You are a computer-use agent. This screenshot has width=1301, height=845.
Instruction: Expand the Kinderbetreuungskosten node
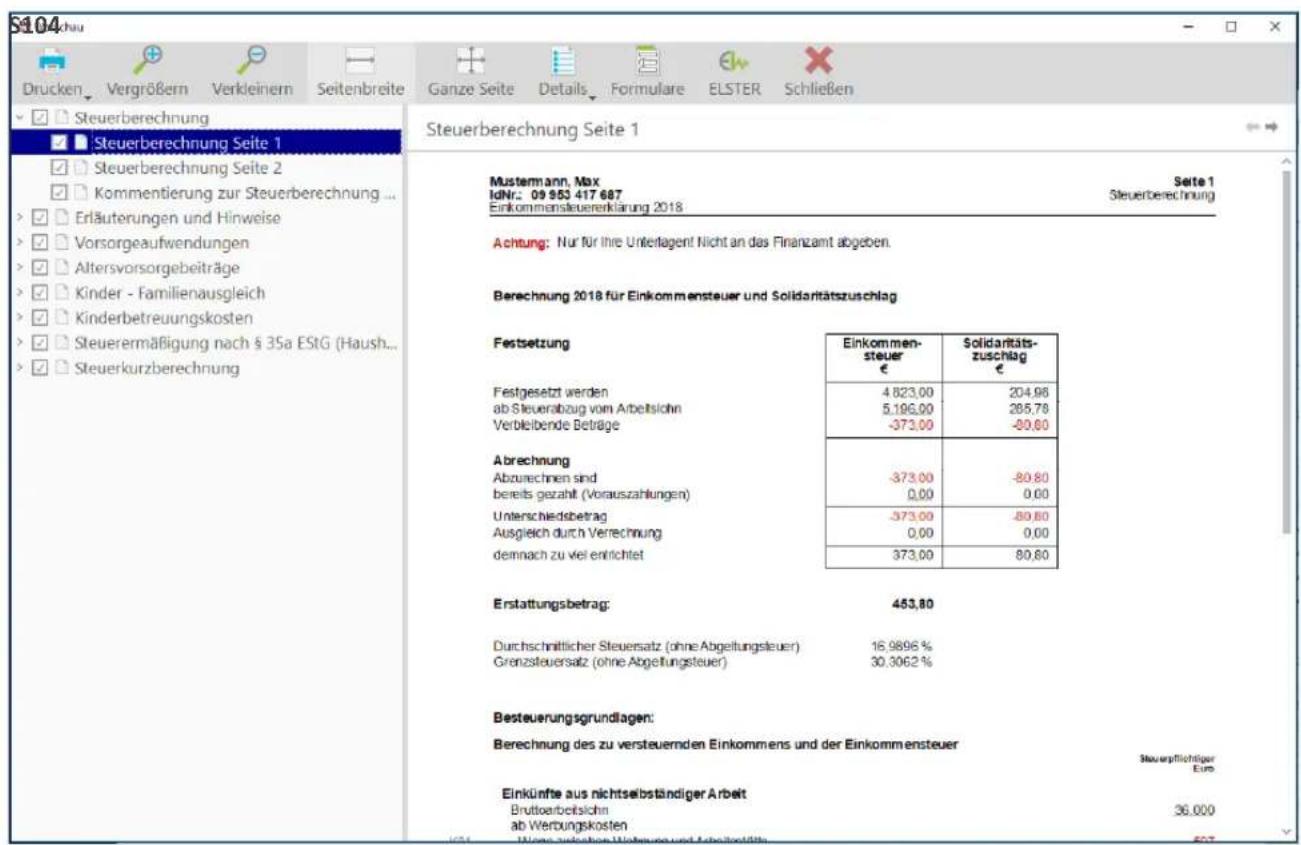pyautogui.click(x=21, y=318)
